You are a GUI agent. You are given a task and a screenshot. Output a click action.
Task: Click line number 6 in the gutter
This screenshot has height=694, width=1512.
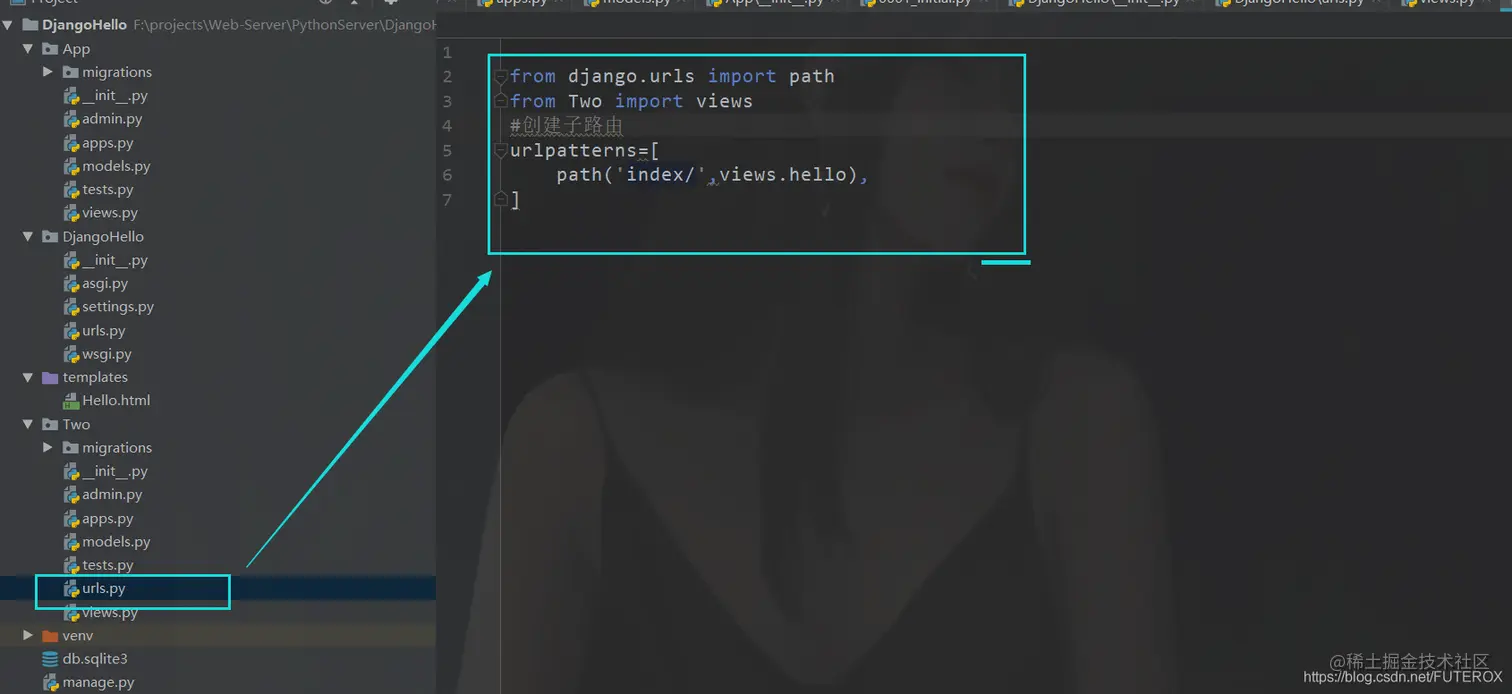pyautogui.click(x=447, y=175)
